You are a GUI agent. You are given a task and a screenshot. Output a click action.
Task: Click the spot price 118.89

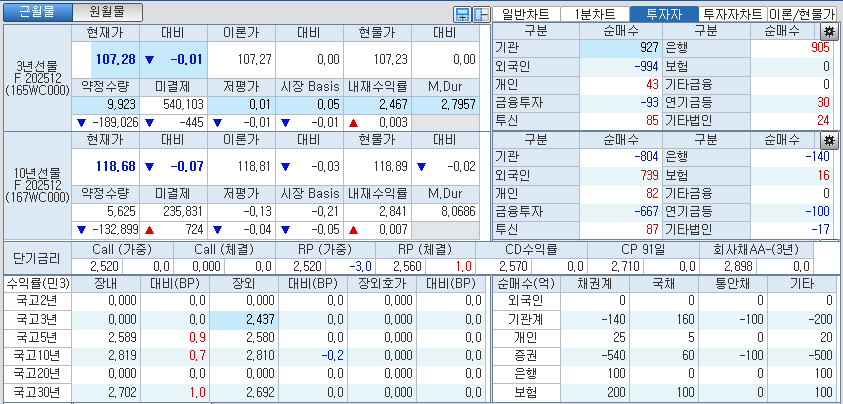click(391, 166)
